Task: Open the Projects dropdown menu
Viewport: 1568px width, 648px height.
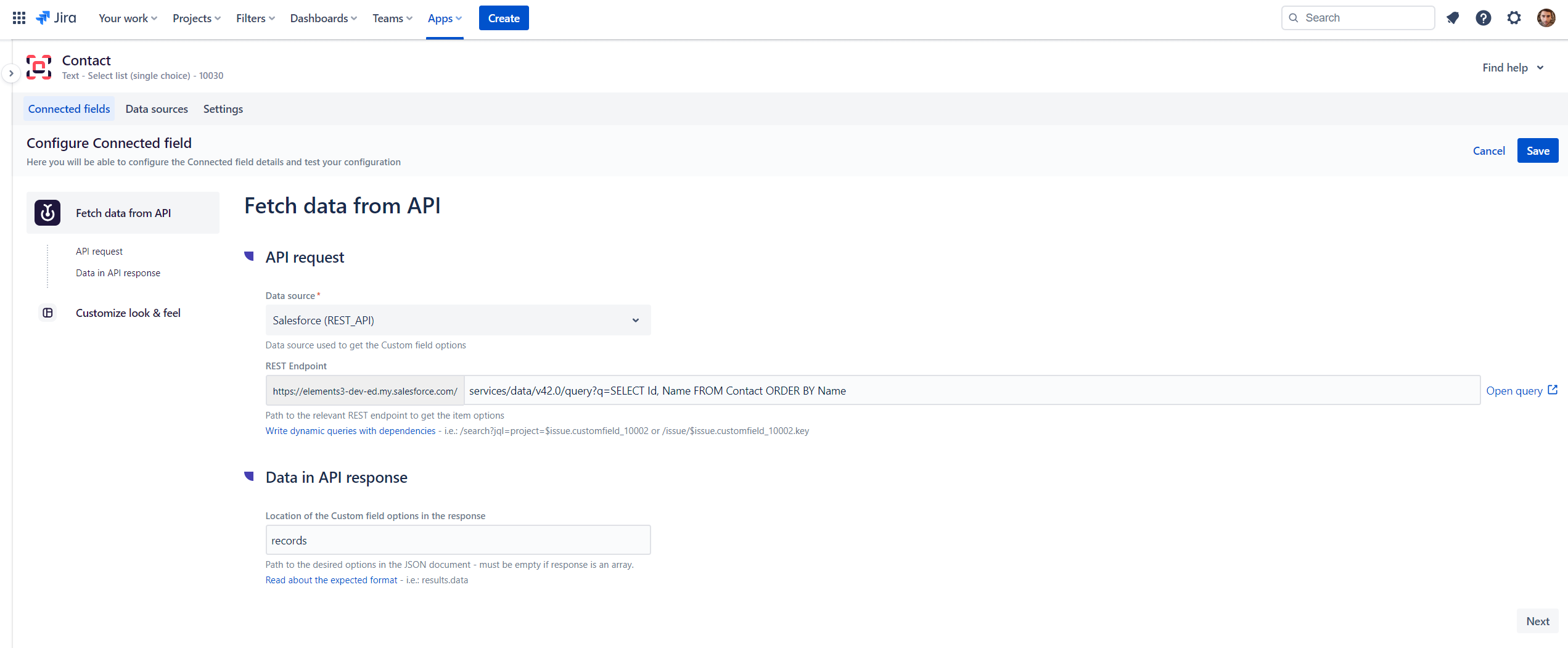Action: (196, 18)
